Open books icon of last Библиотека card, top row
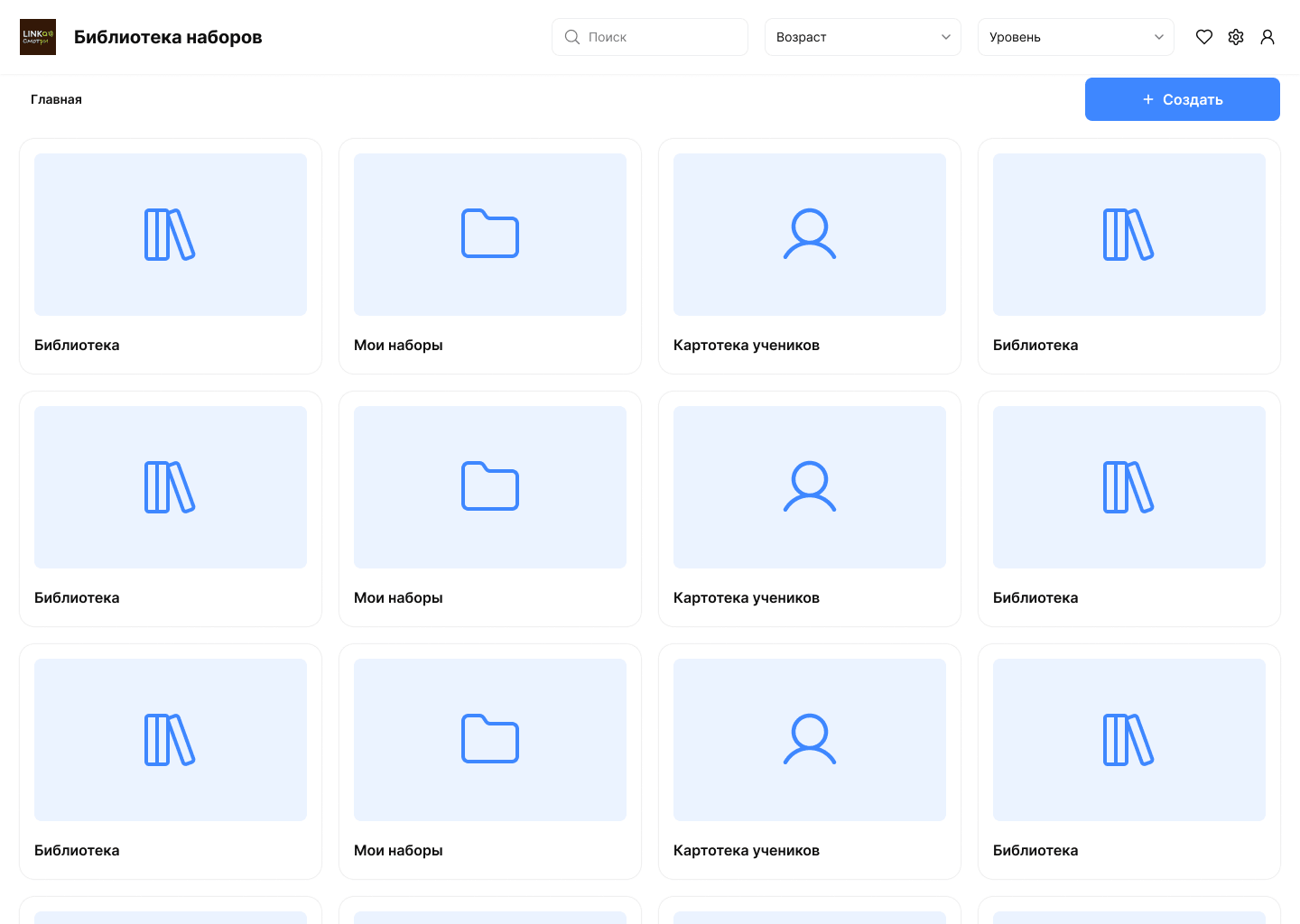The width and height of the screenshot is (1300, 924). point(1128,235)
